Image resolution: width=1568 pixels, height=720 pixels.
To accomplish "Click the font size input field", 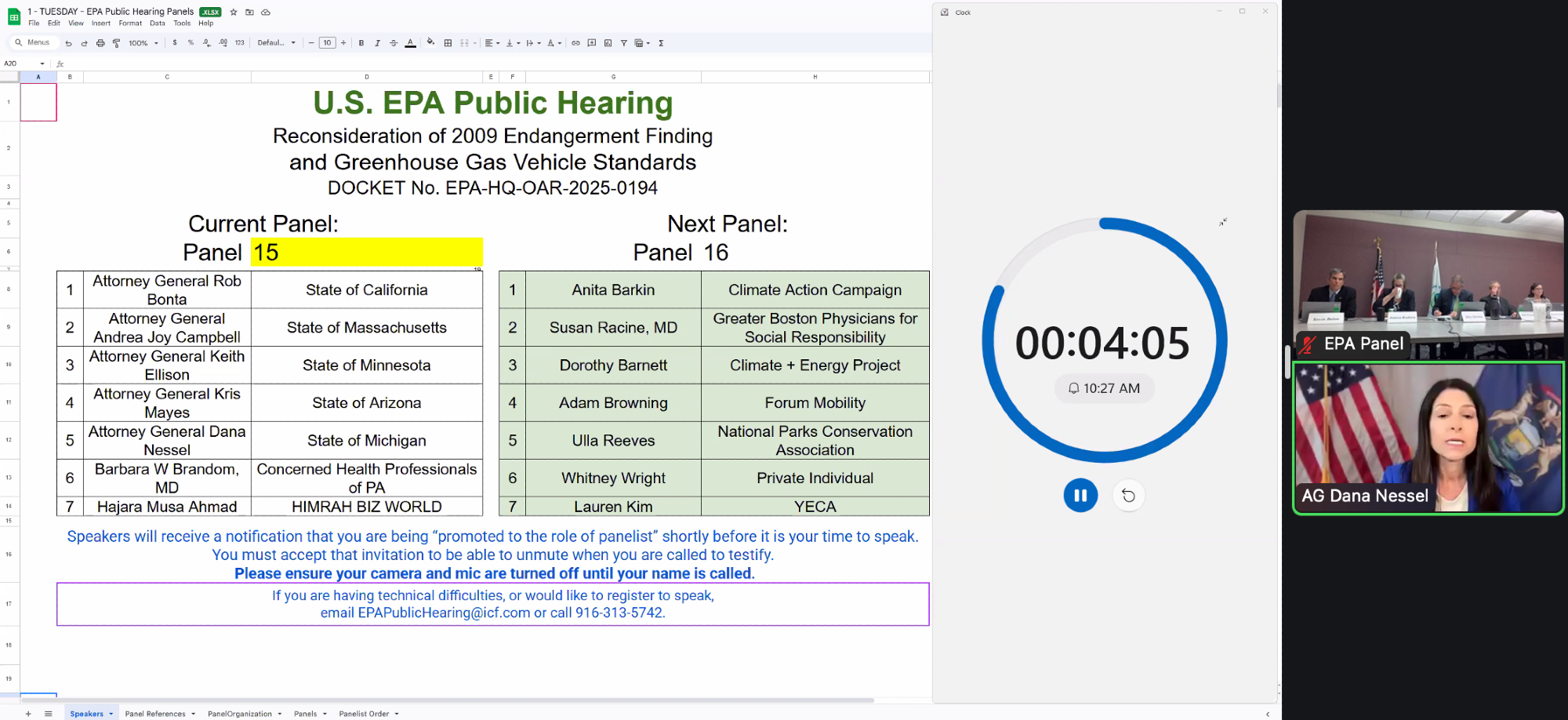I will point(327,43).
